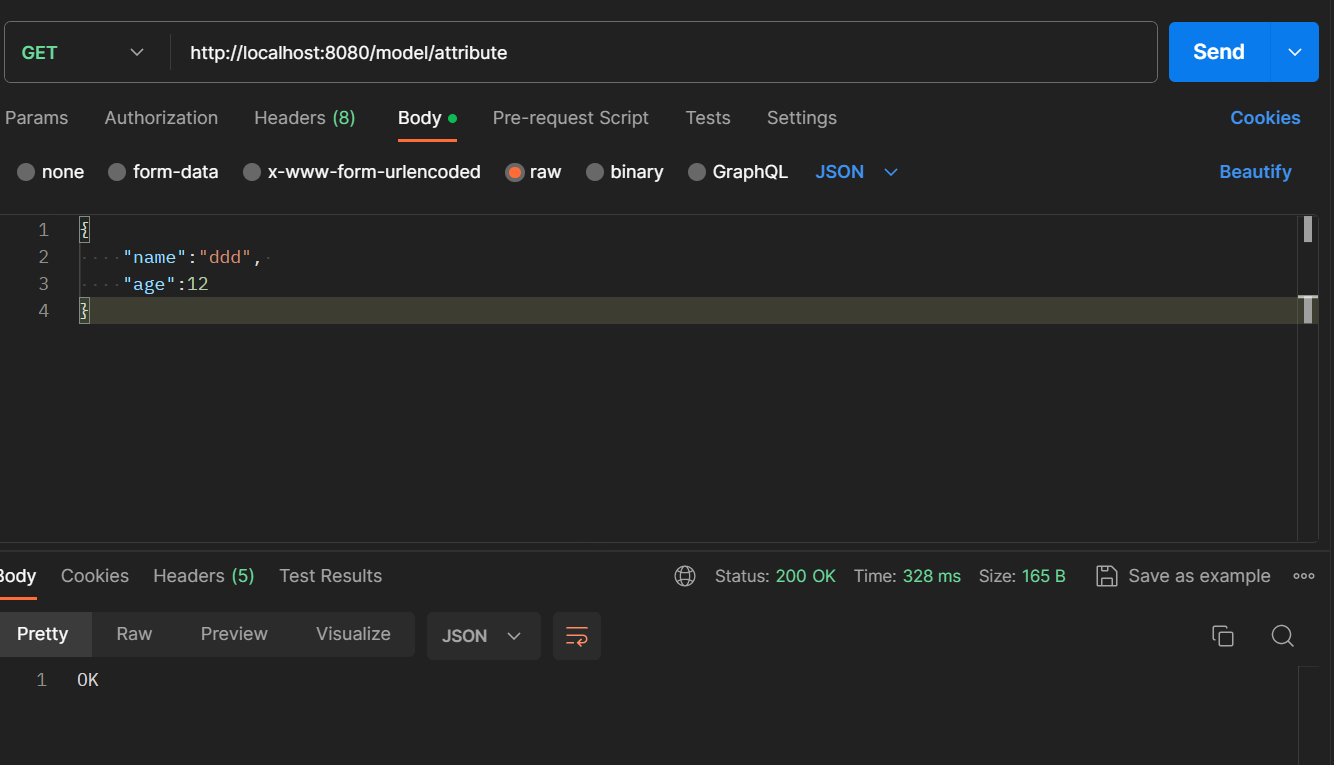The width and height of the screenshot is (1334, 765).
Task: Open the response JSON format dropdown
Action: point(483,636)
